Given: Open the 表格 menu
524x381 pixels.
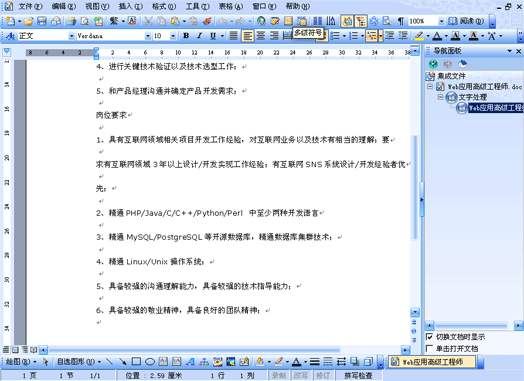Looking at the screenshot, I should pyautogui.click(x=231, y=6).
